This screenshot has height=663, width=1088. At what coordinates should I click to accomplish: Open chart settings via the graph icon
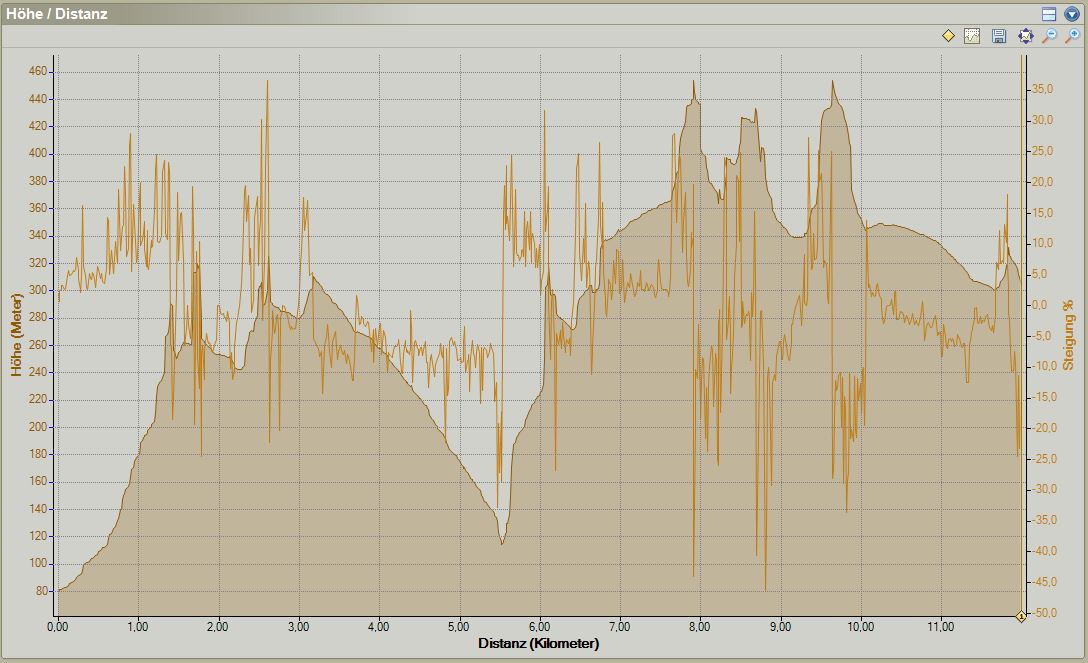[x=971, y=36]
